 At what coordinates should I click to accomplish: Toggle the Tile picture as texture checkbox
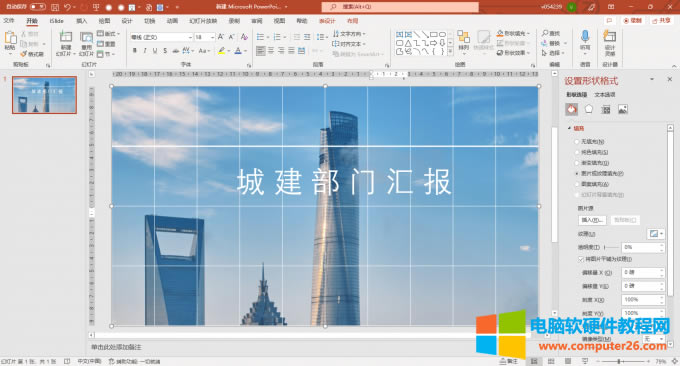581,259
